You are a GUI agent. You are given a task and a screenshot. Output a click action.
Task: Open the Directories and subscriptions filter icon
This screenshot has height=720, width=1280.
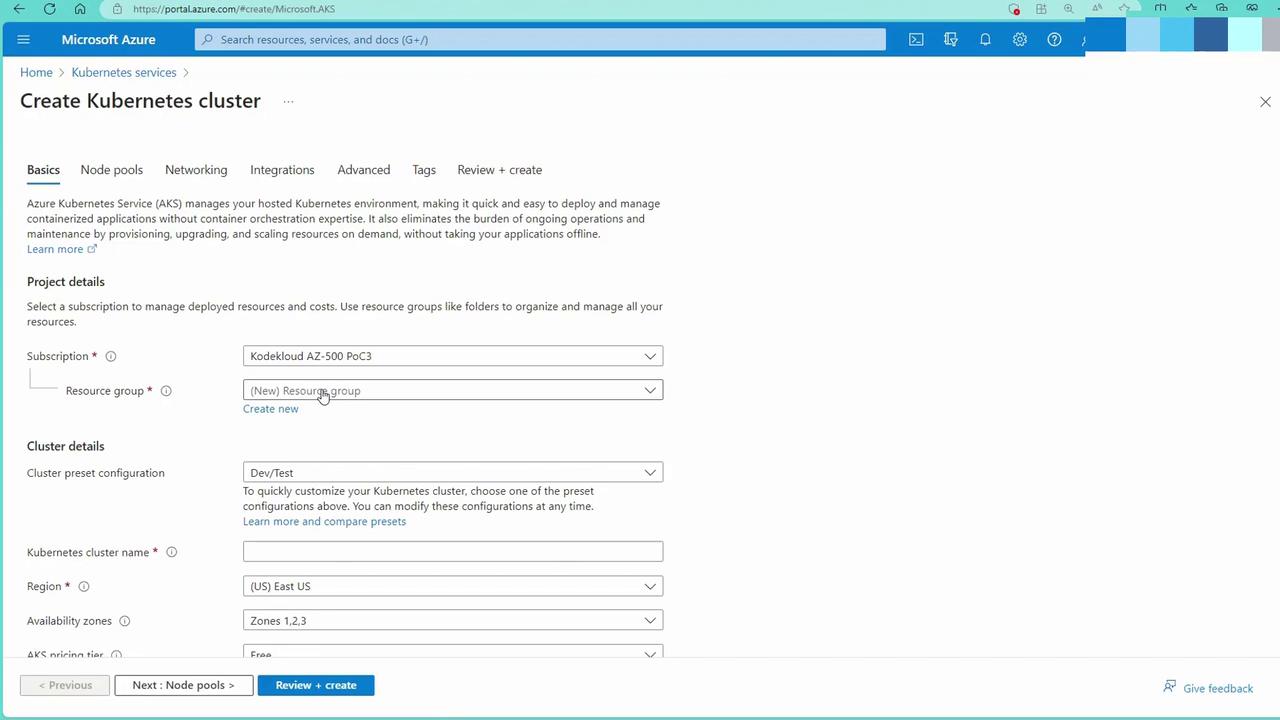[950, 40]
